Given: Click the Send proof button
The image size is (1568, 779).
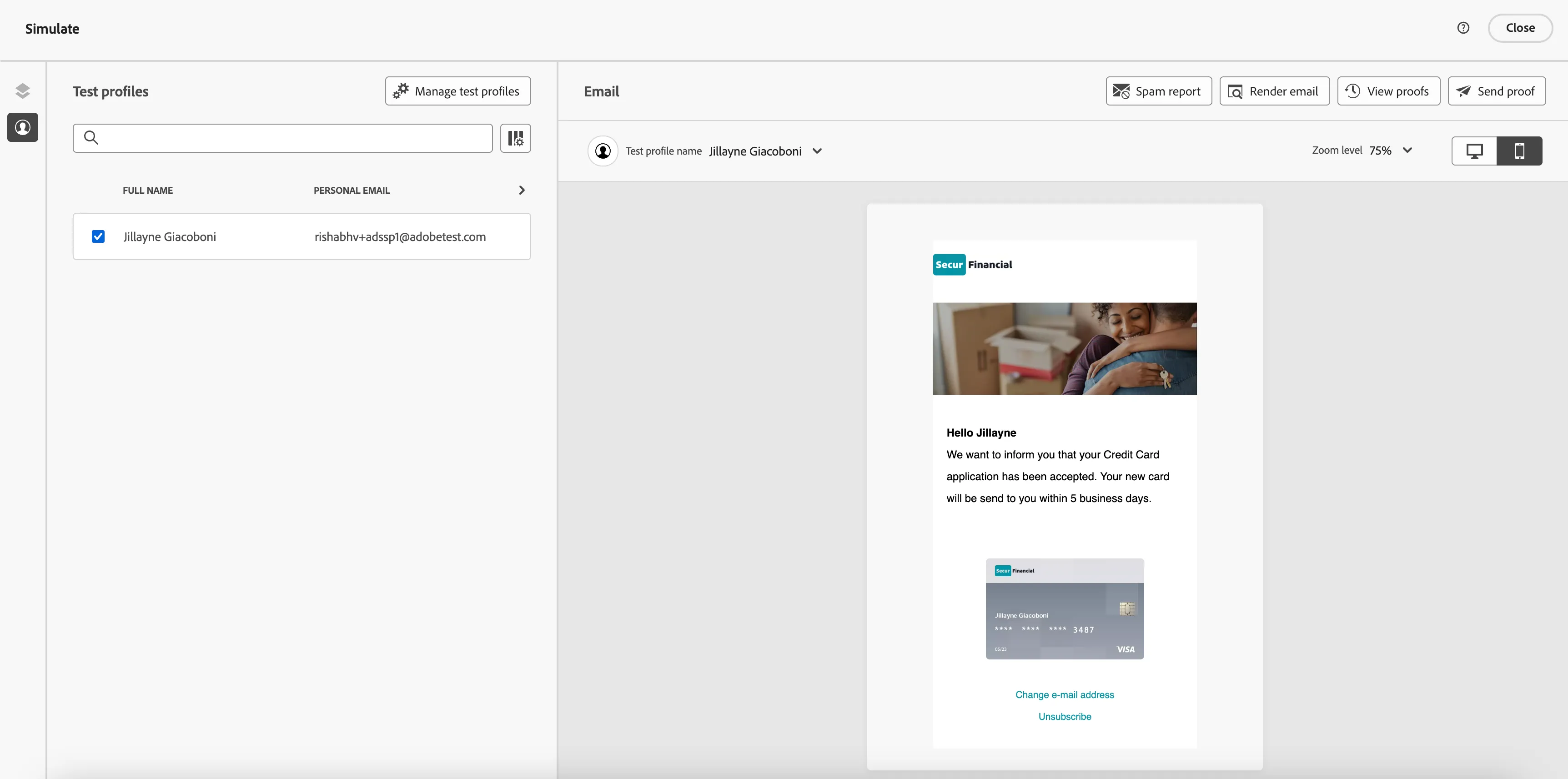Looking at the screenshot, I should (1496, 91).
